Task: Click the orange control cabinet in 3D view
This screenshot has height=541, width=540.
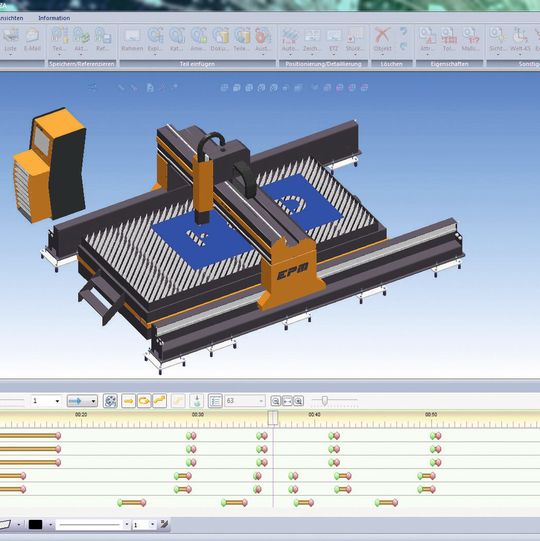Action: click(x=50, y=166)
